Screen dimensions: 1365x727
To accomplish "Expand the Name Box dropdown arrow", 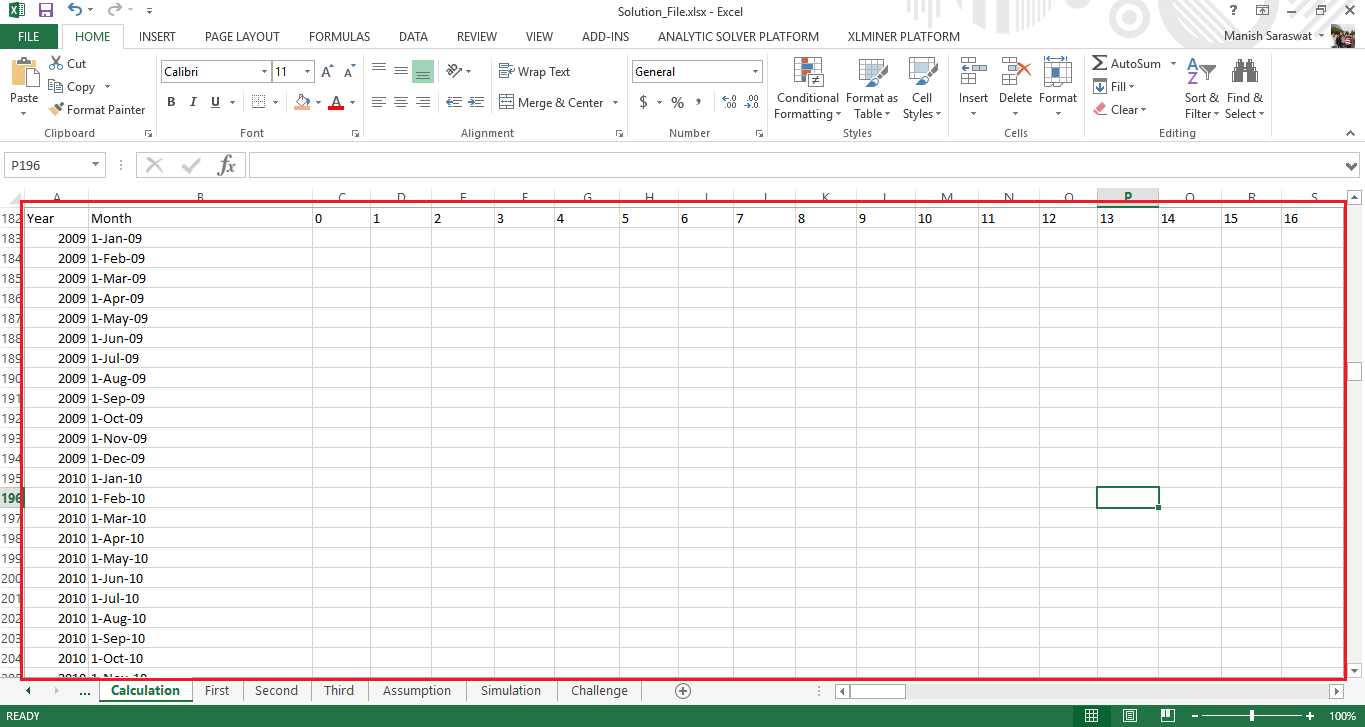I will point(96,166).
